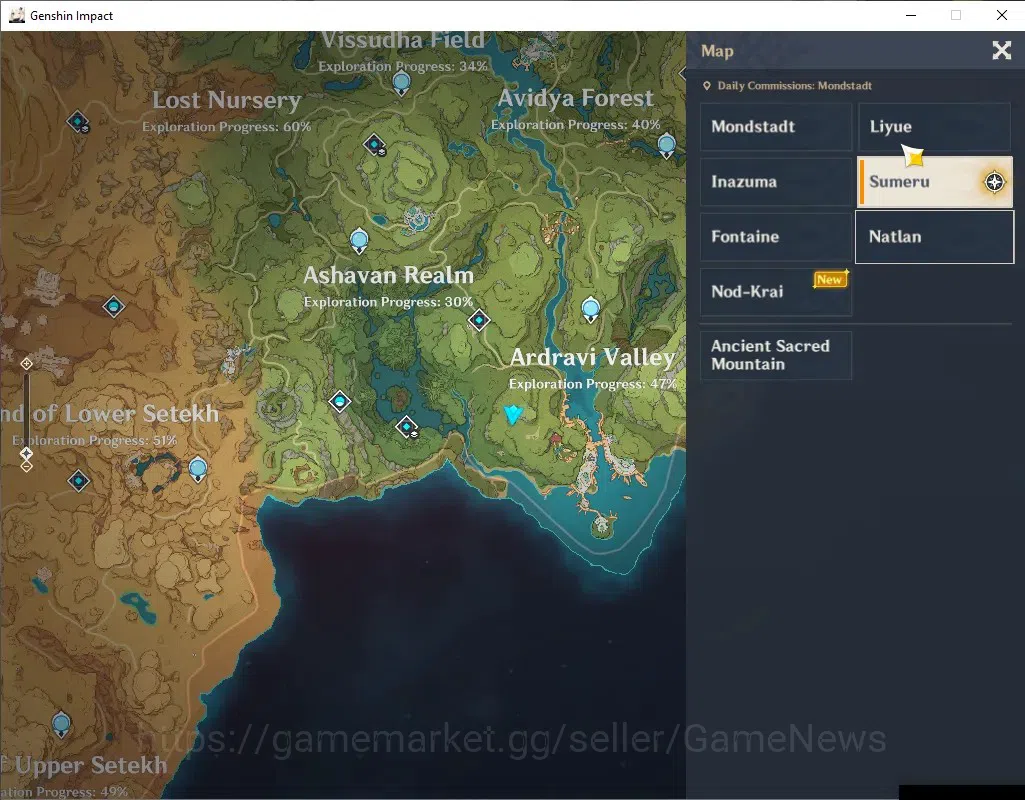Click the teleport waypoint above Ashavan Realm label
Screen dimensions: 1025x800
tap(359, 241)
